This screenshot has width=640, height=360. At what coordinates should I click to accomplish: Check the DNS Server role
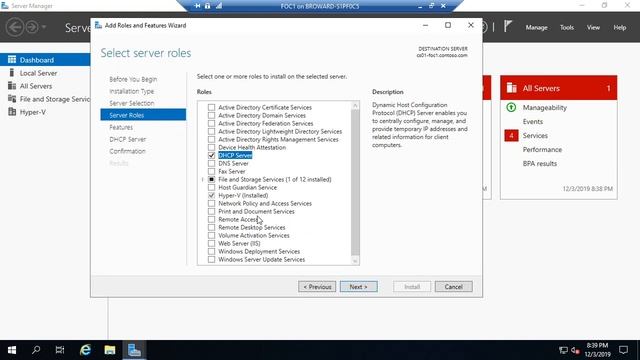[x=211, y=163]
